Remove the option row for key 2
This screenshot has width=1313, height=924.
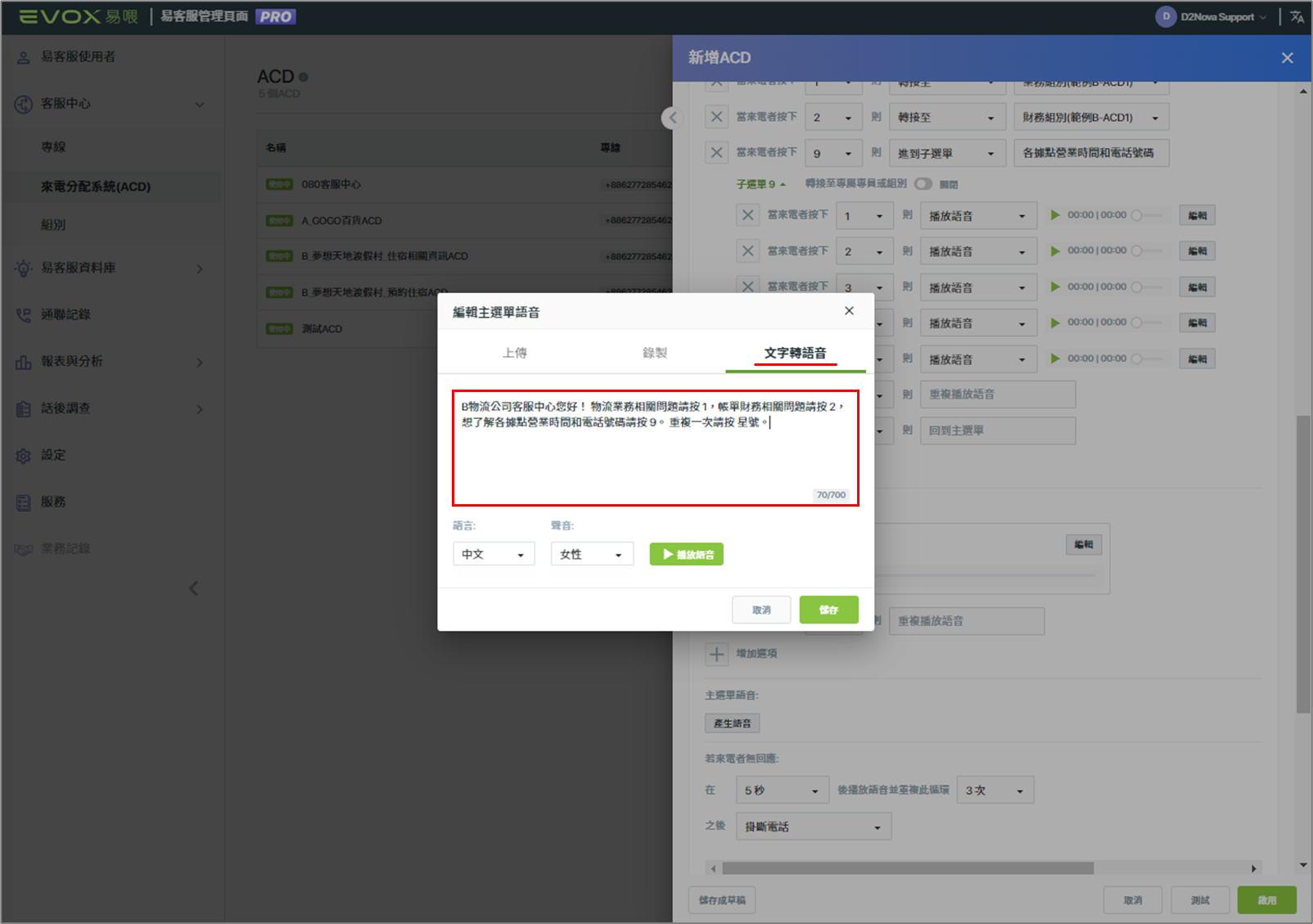click(x=716, y=117)
